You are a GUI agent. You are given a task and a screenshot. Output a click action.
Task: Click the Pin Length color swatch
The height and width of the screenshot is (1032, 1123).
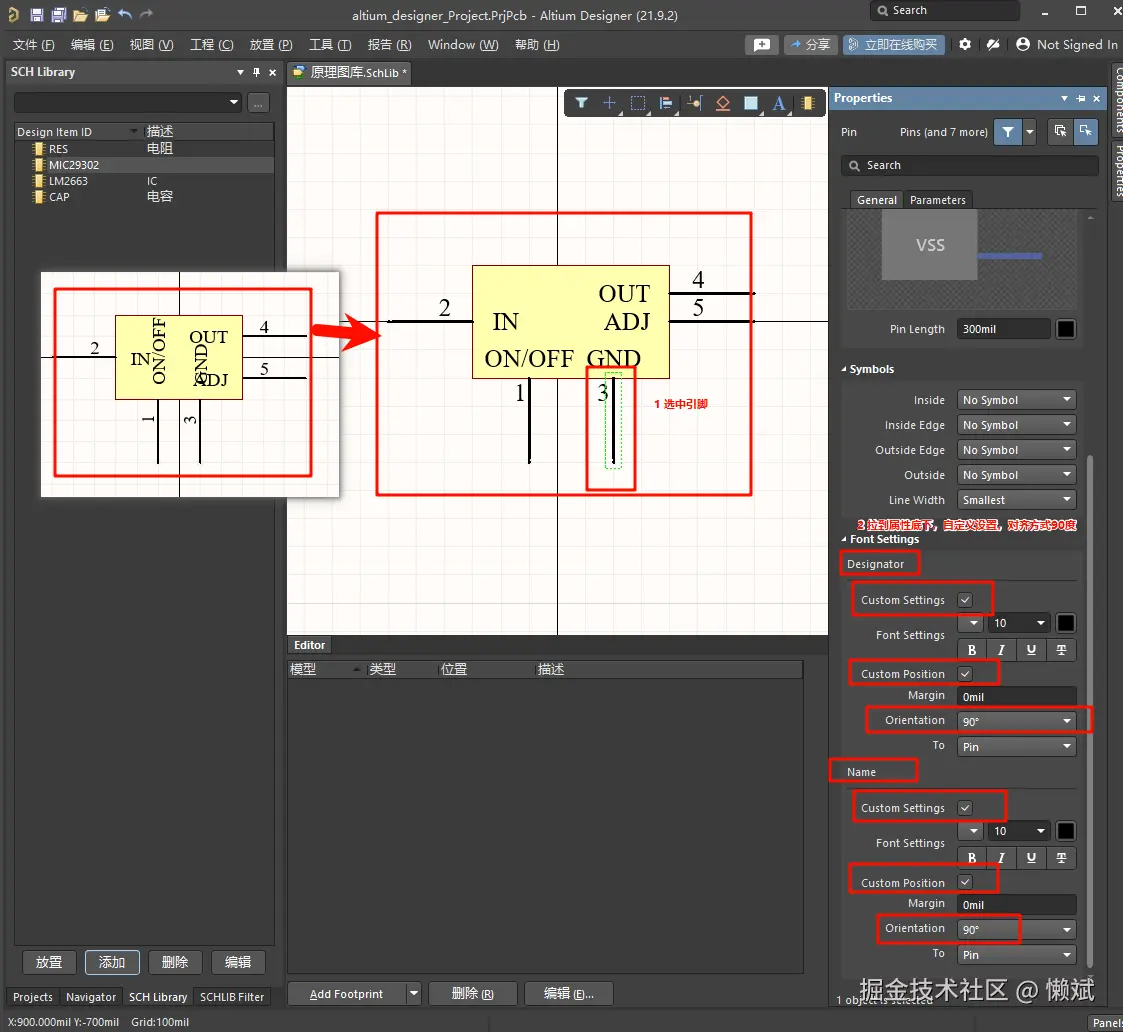click(1066, 329)
